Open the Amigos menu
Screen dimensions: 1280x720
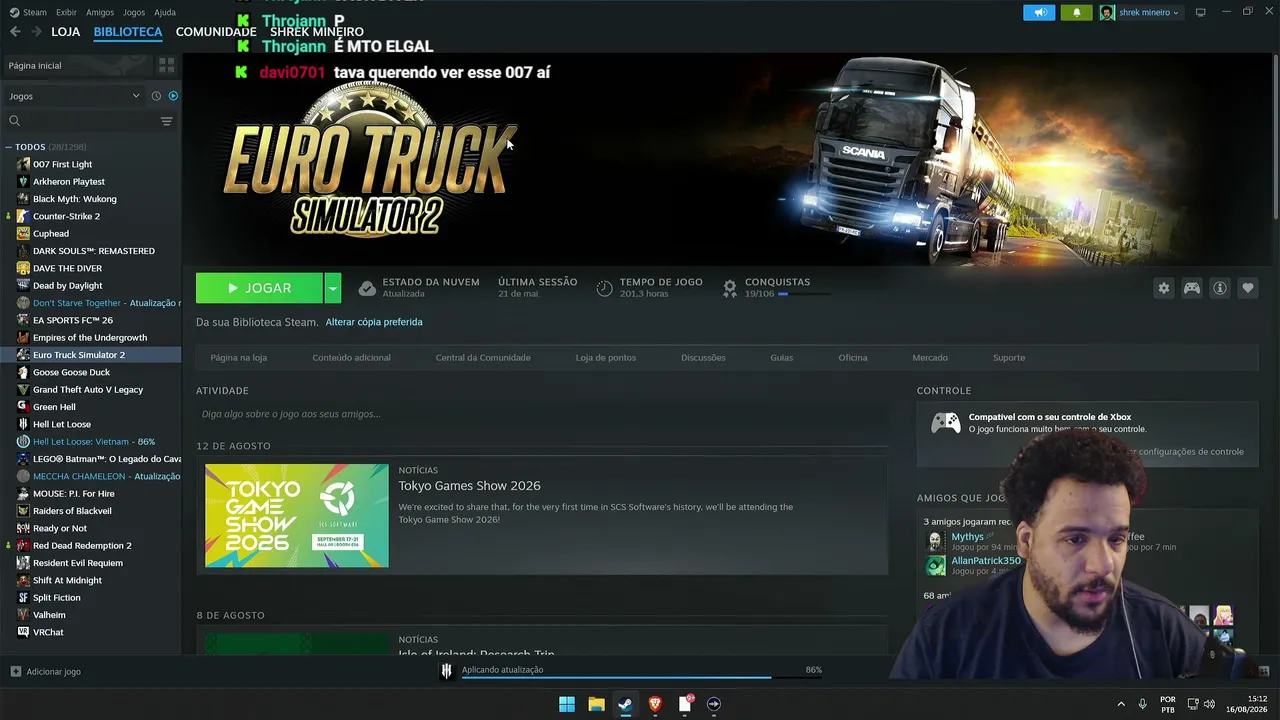coord(100,12)
